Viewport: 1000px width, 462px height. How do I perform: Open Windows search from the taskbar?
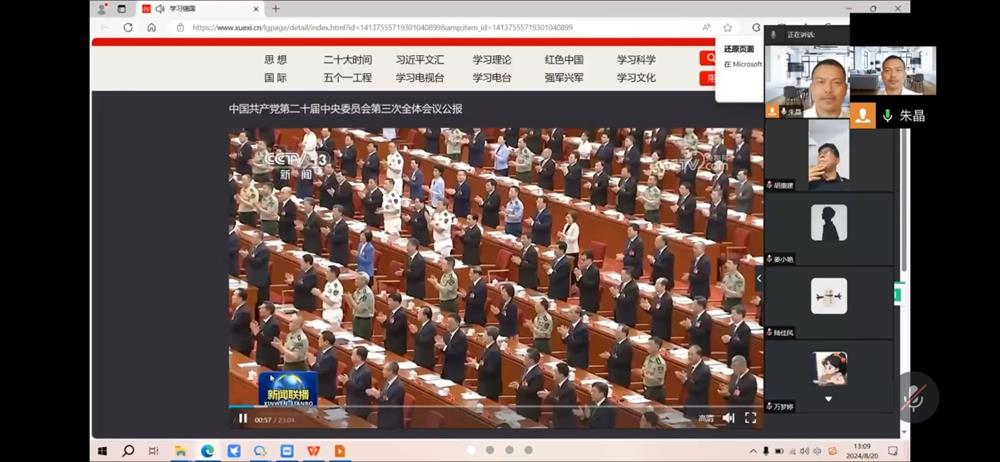point(128,451)
